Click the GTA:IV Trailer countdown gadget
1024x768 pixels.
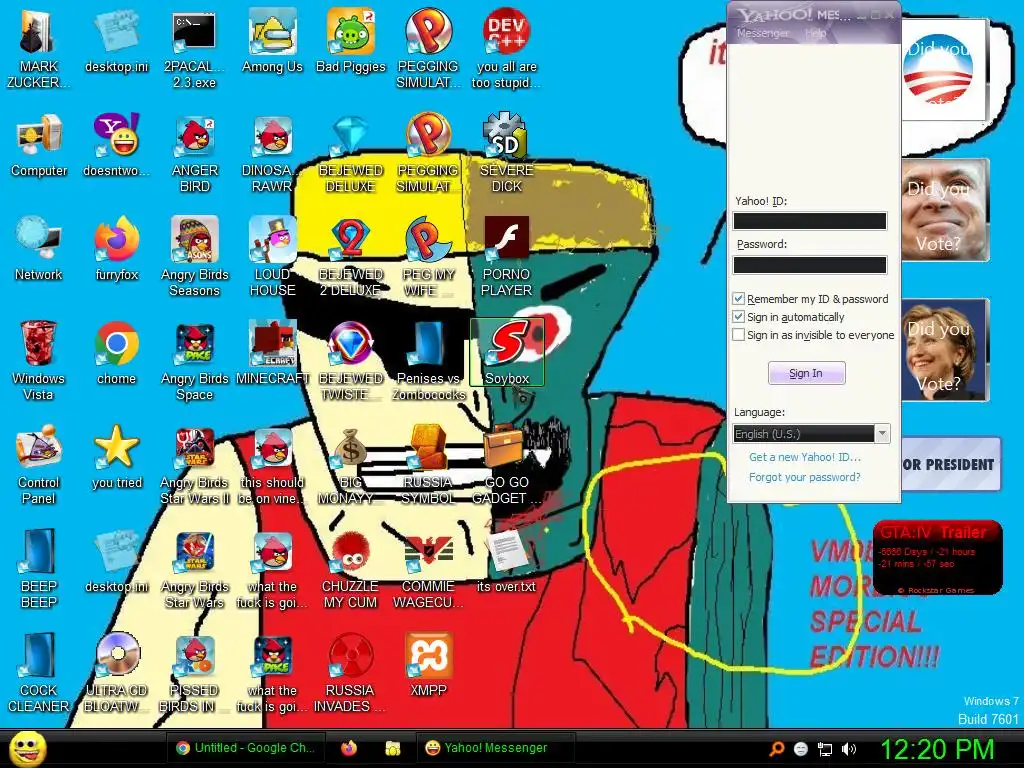[937, 557]
